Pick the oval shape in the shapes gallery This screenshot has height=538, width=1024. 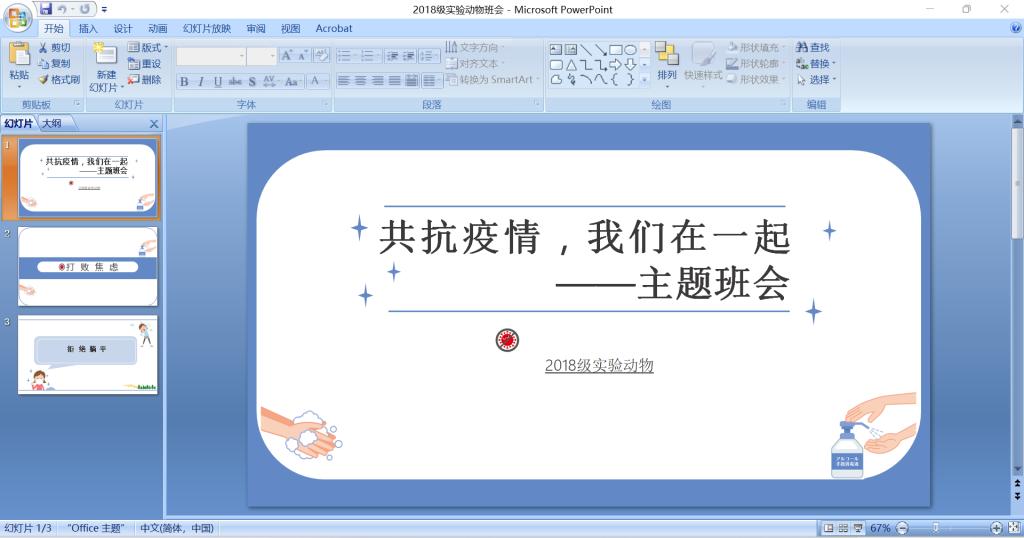630,49
